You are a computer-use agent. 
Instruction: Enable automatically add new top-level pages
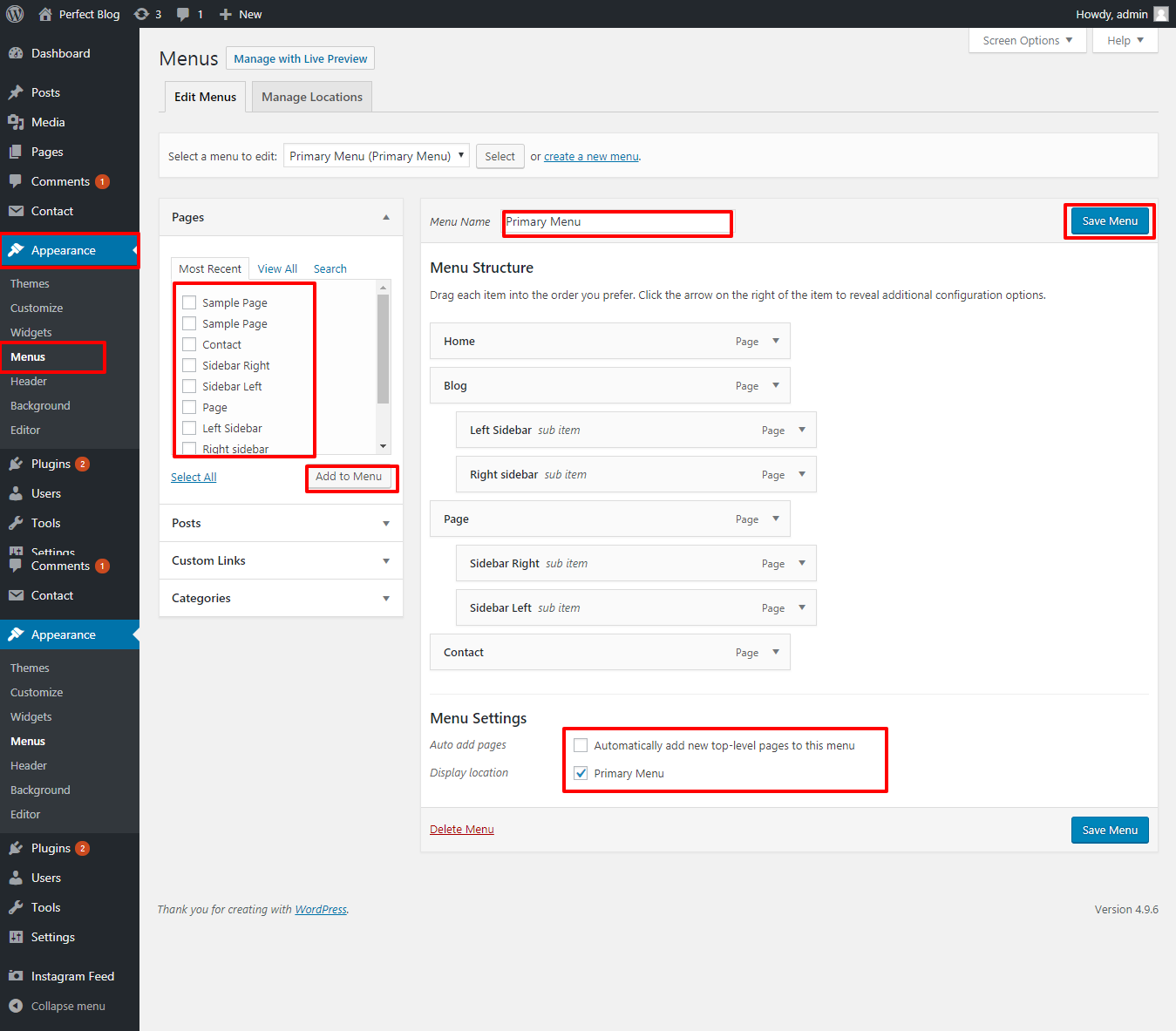(581, 745)
